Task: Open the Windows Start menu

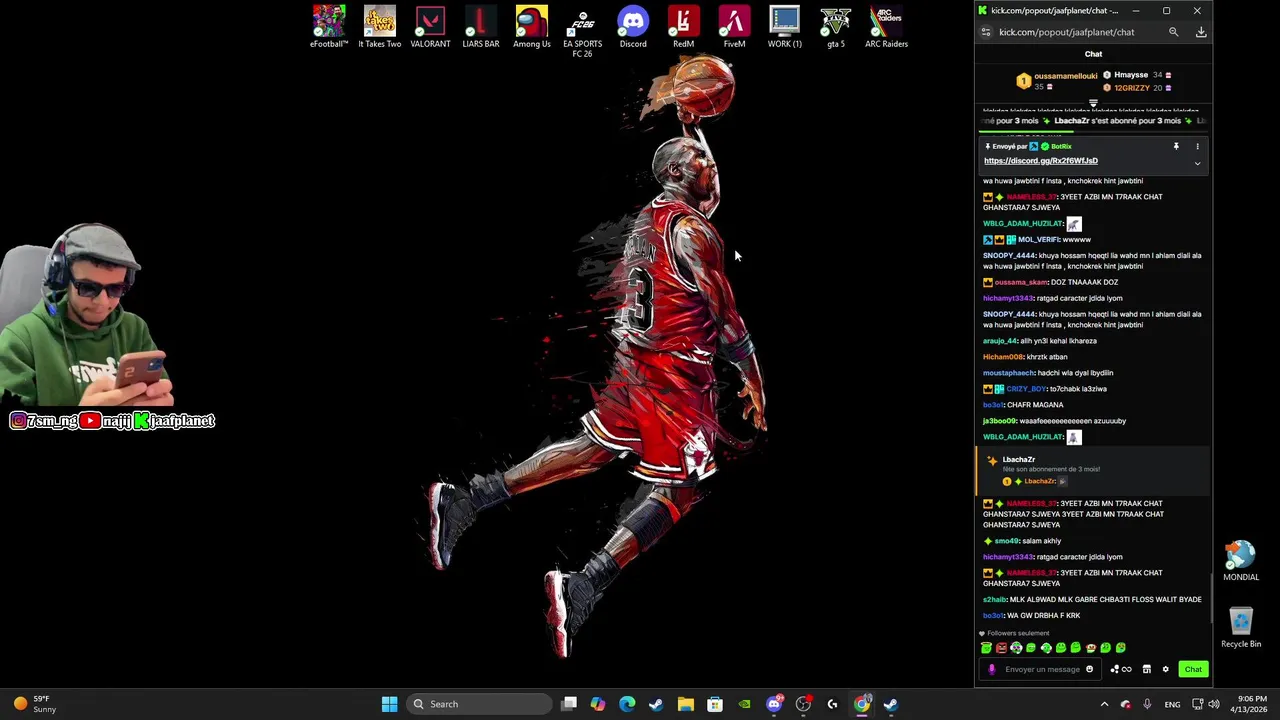Action: click(389, 704)
